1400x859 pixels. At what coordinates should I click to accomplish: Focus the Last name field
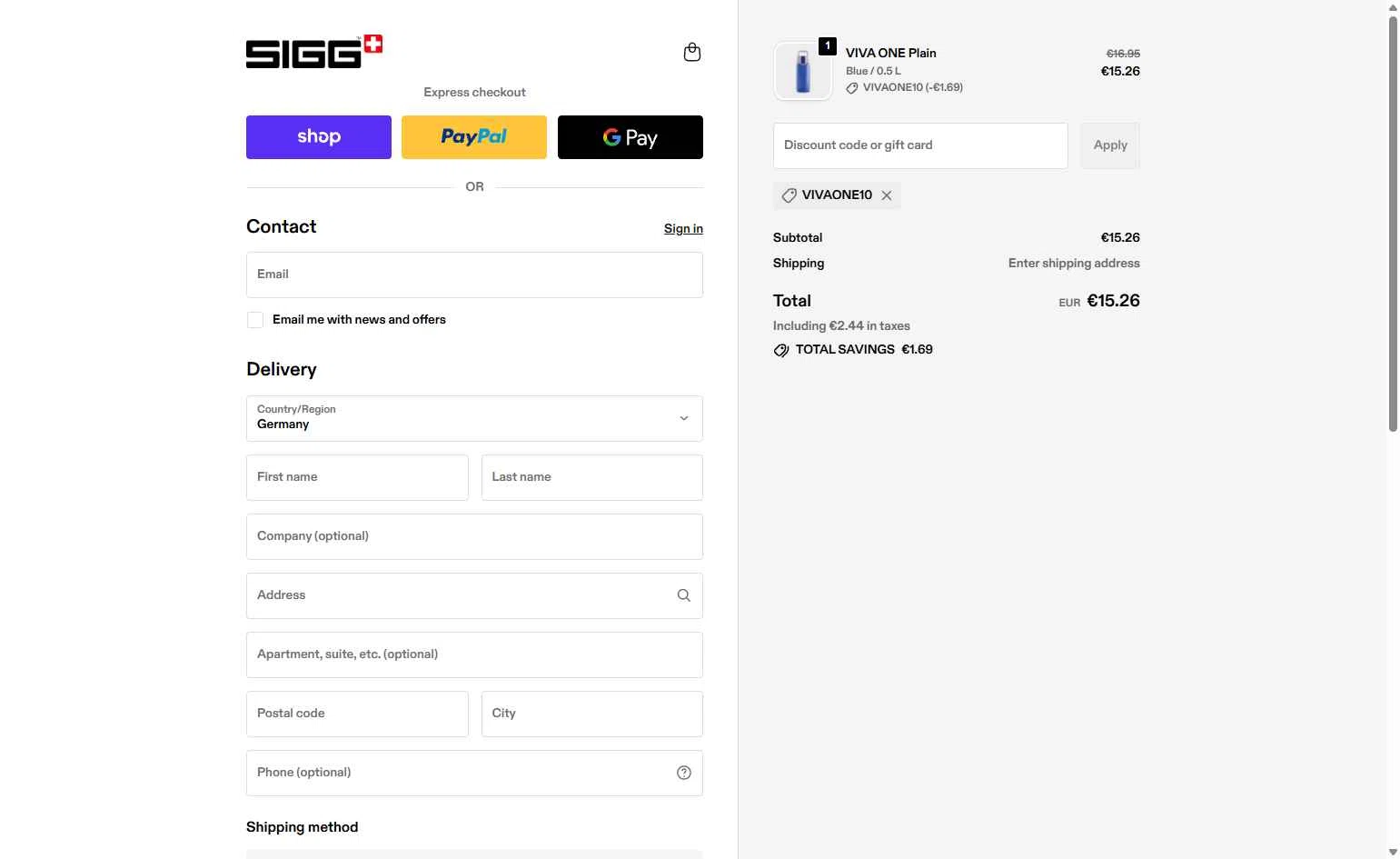click(x=592, y=477)
